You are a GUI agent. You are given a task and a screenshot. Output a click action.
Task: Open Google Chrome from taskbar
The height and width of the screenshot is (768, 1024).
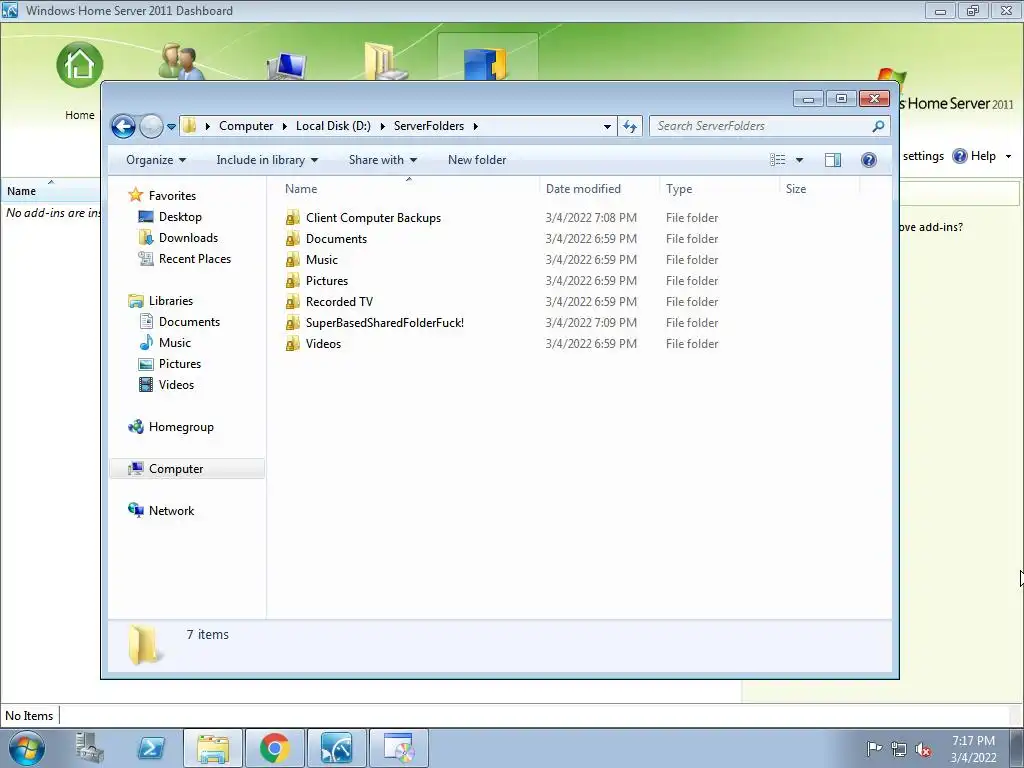[x=274, y=748]
